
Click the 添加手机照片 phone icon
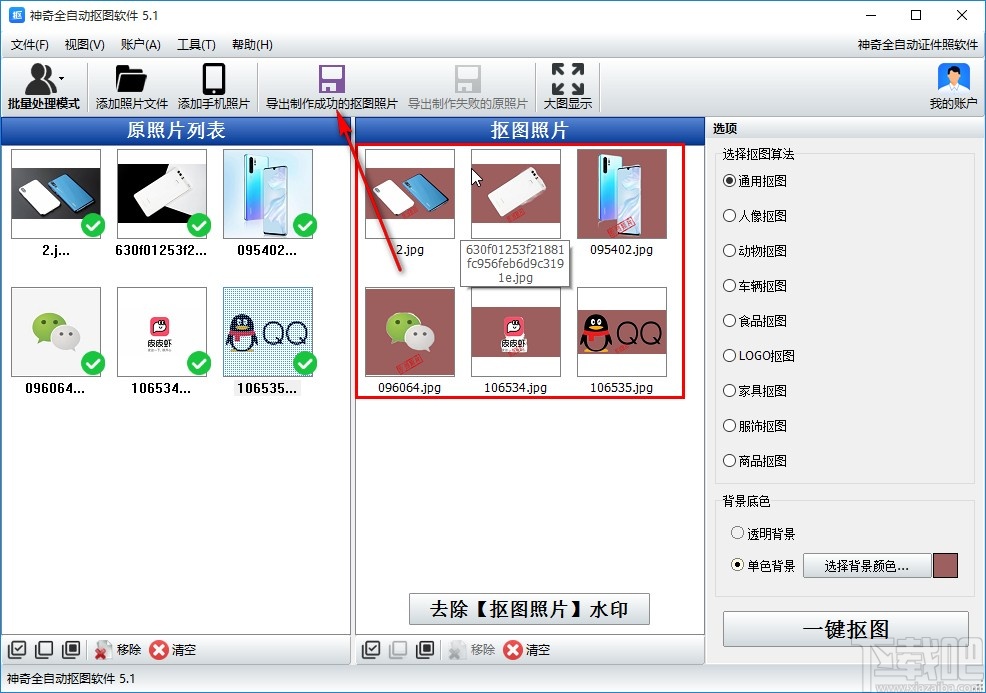pos(214,79)
